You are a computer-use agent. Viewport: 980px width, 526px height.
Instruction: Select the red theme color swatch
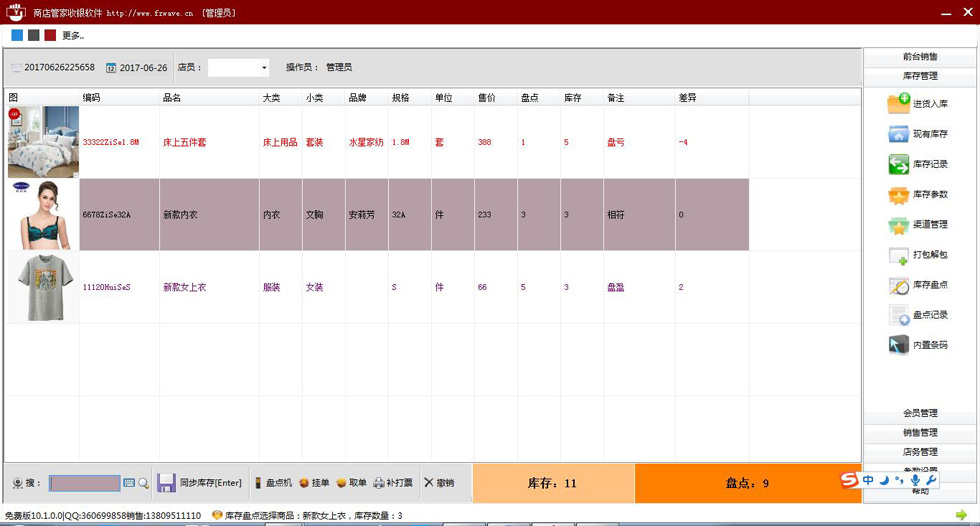(x=50, y=36)
